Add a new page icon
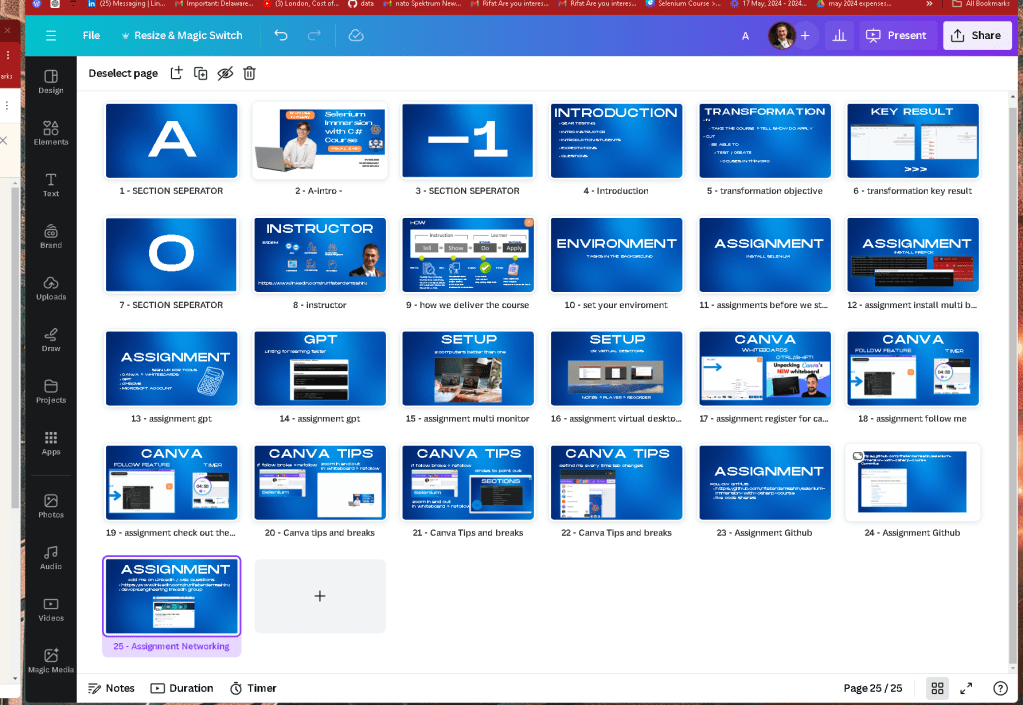The height and width of the screenshot is (705, 1023). (176, 73)
